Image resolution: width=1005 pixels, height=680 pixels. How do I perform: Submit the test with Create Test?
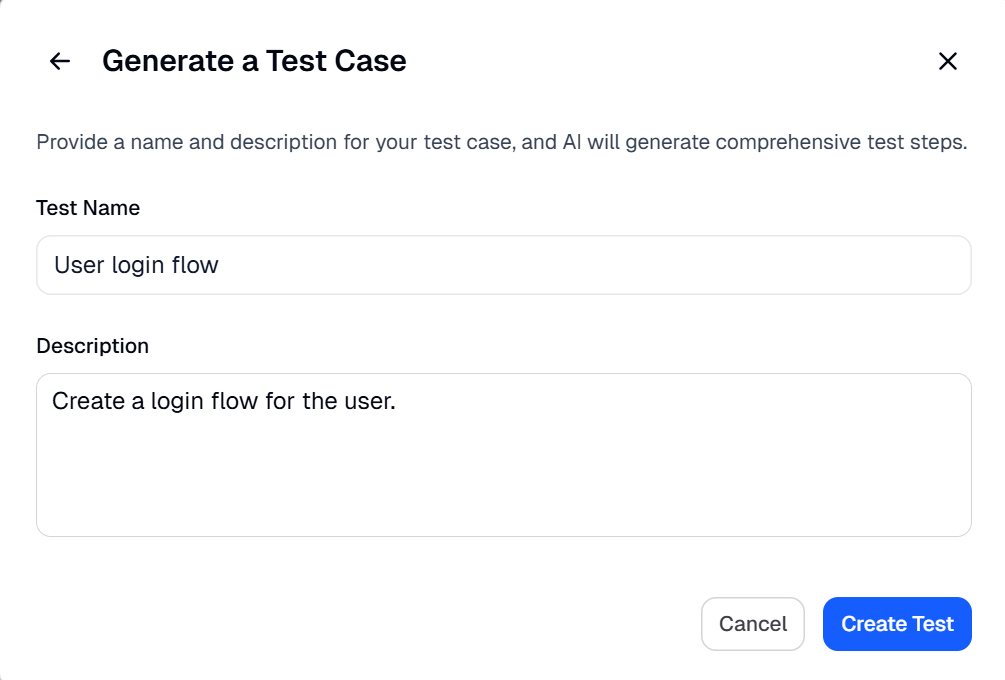[896, 623]
